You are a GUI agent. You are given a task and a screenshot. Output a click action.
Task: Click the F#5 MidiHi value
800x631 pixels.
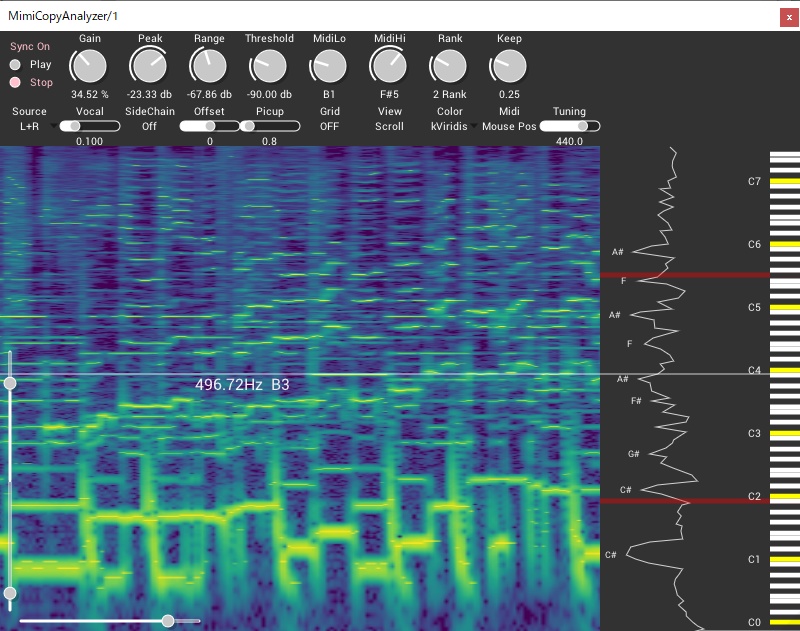click(389, 94)
